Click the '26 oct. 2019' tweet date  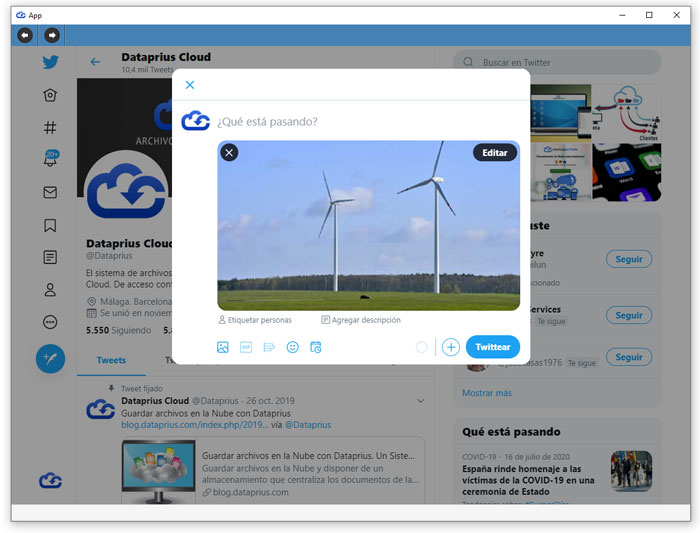point(270,400)
